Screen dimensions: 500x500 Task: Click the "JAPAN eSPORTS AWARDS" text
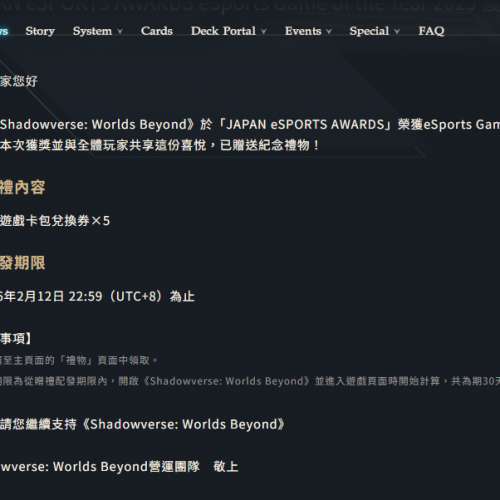(x=305, y=124)
